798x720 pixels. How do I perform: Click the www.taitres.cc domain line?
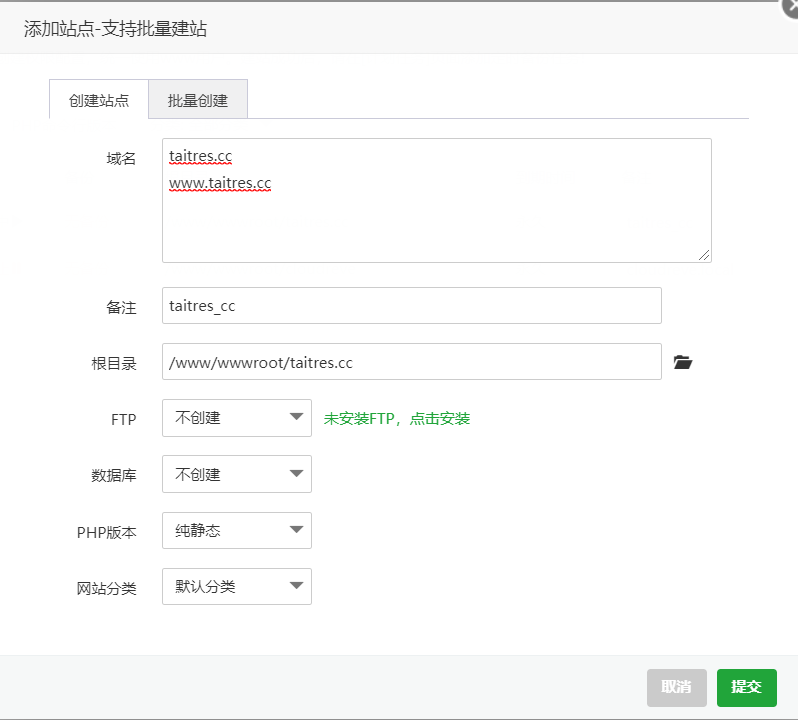[x=220, y=183]
